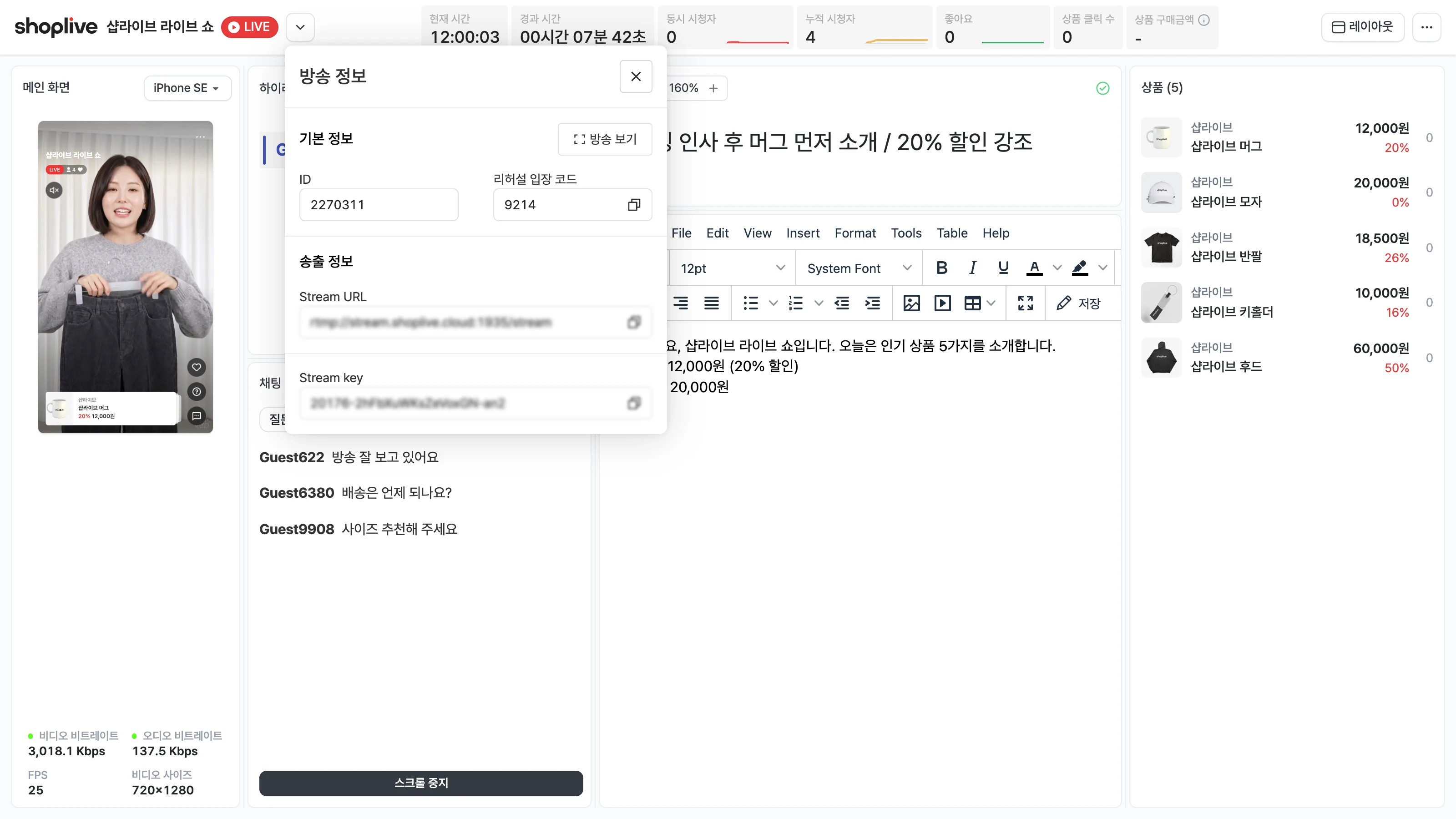Expand the broadcast info dropdown arrow
1456x819 pixels.
point(300,27)
